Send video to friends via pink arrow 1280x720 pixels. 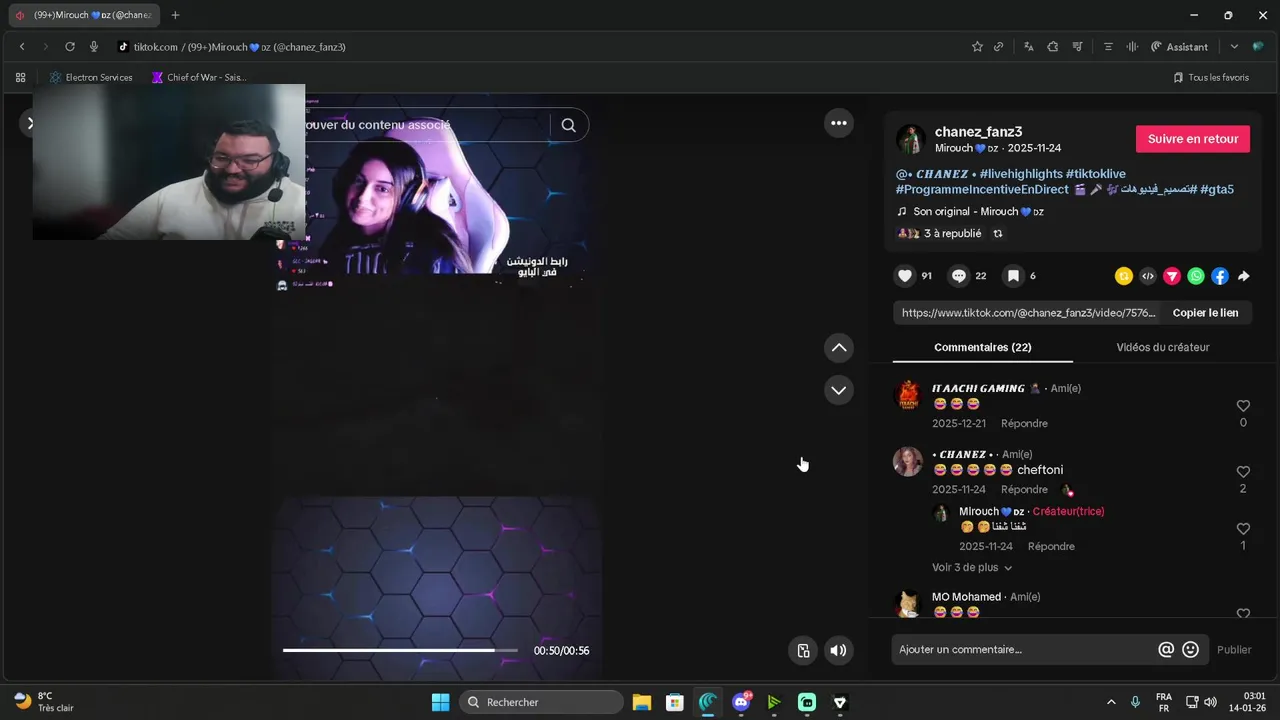(1172, 276)
